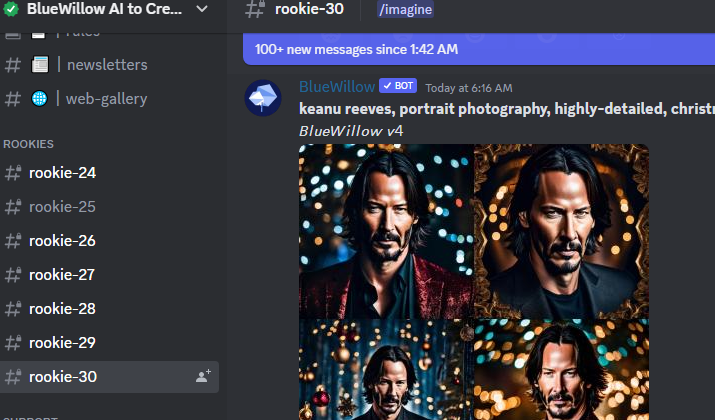715x420 pixels.
Task: Open the newsletters channel
Action: [109, 65]
